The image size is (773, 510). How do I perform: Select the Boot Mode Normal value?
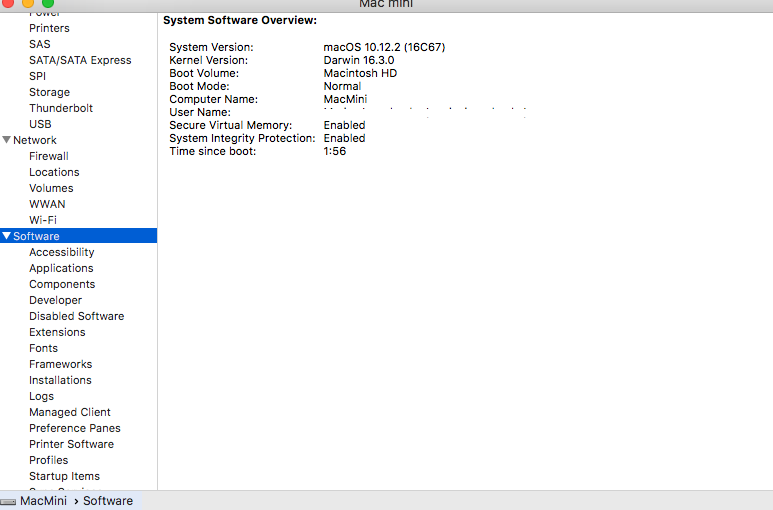342,86
